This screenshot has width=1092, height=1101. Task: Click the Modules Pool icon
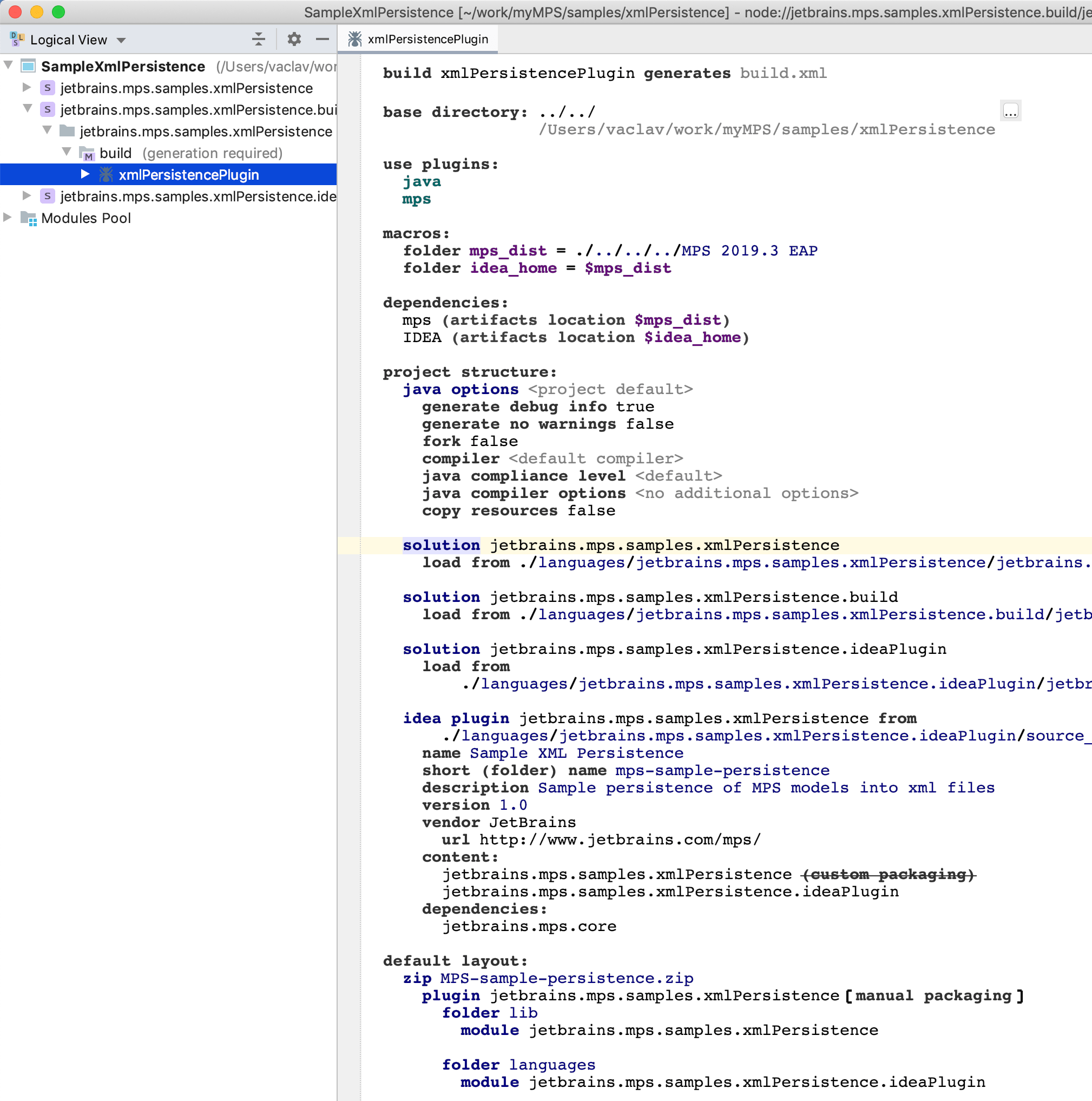point(29,218)
